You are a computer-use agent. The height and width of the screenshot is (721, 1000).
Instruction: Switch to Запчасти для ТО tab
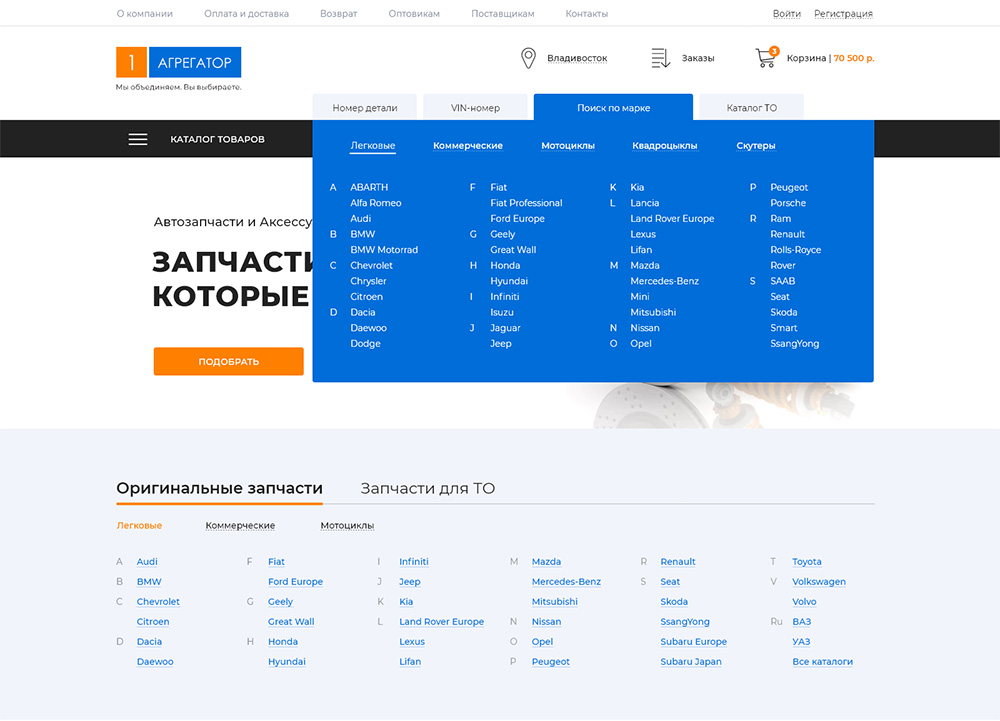[x=428, y=488]
